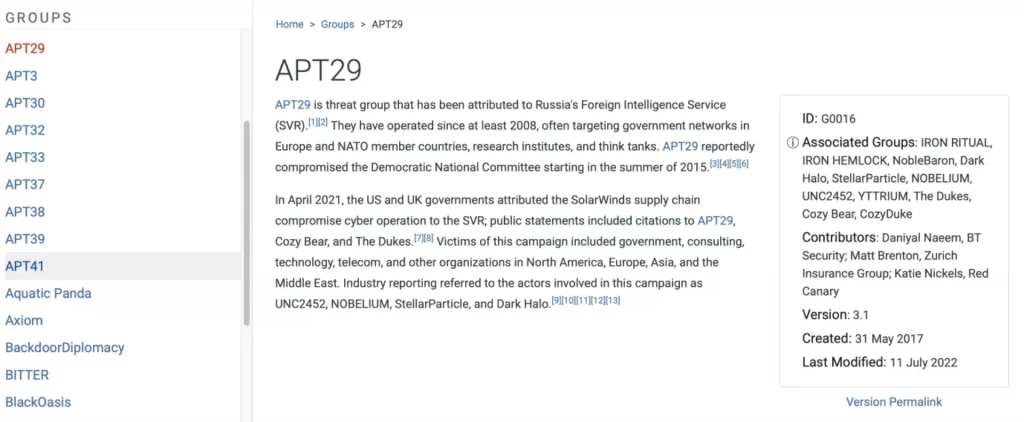The width and height of the screenshot is (1024, 422).
Task: Click the sidebar vertical scrollbar thumb
Action: (x=247, y=223)
